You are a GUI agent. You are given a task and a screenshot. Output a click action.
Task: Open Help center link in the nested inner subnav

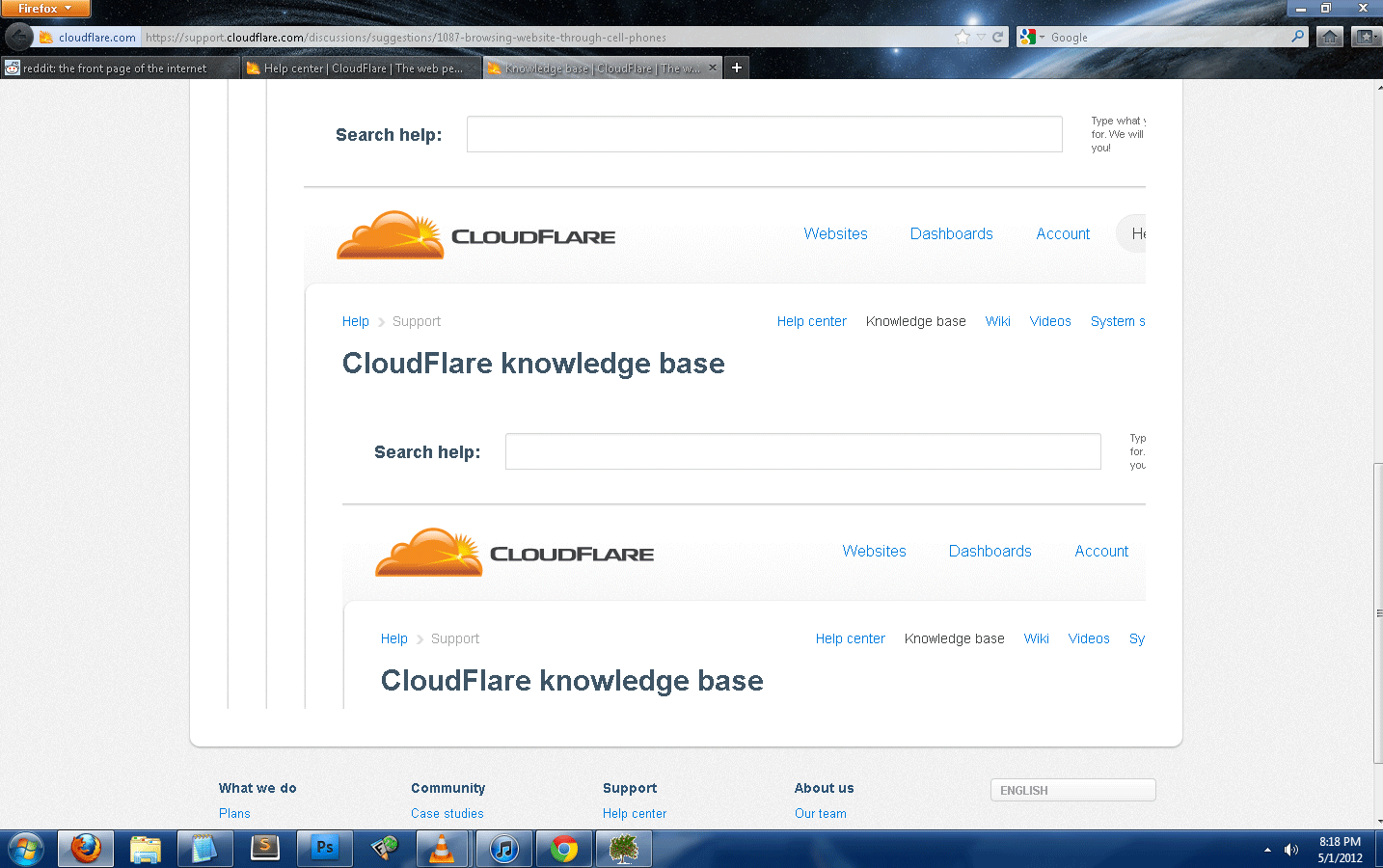point(851,638)
